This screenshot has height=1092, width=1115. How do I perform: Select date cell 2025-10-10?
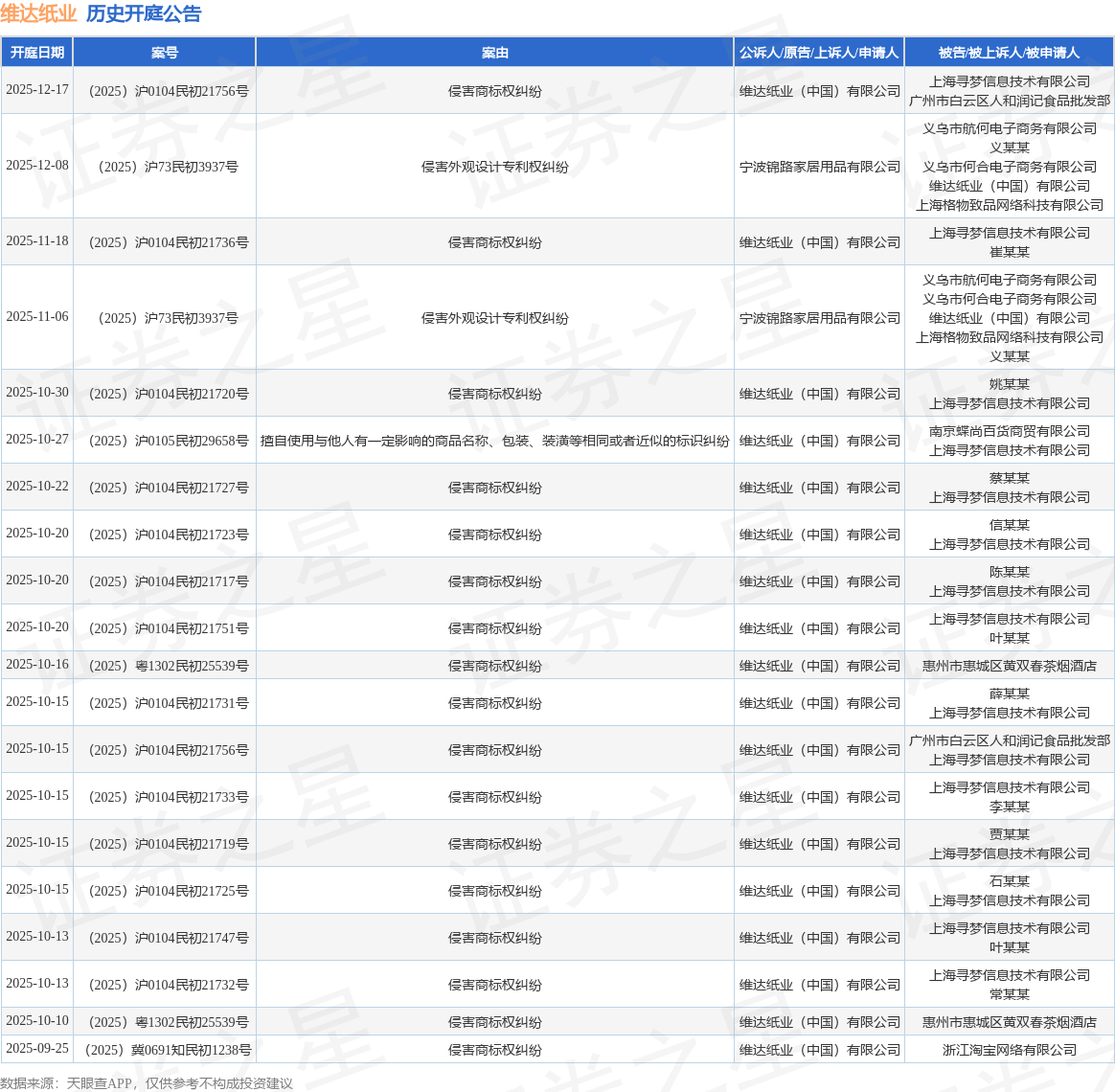(37, 1020)
